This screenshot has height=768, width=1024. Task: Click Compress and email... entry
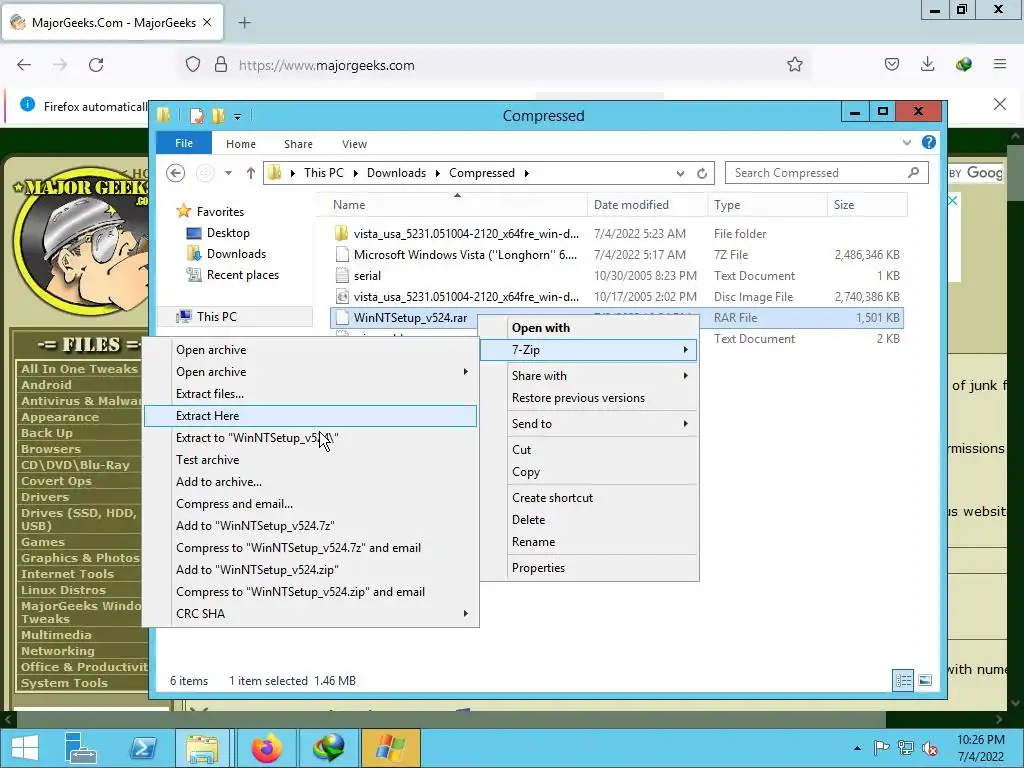click(310, 504)
